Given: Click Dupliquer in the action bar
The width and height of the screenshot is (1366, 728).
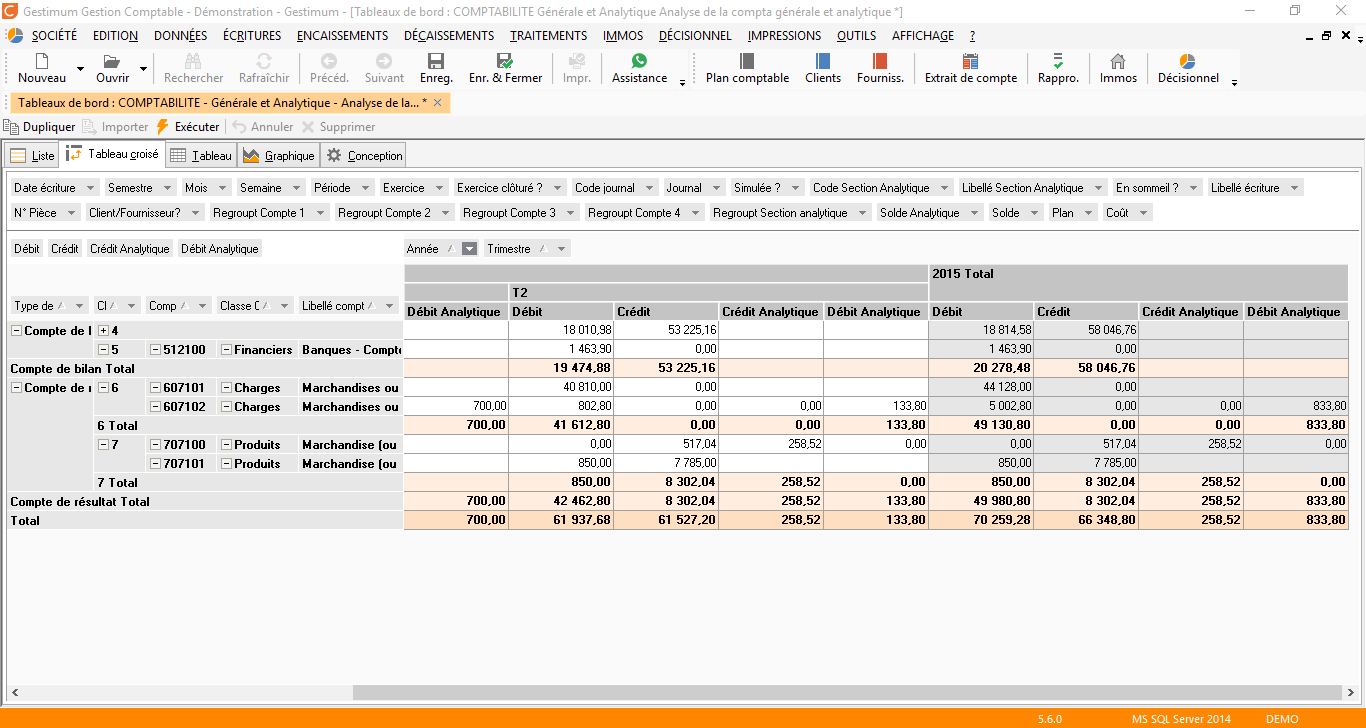Looking at the screenshot, I should click(x=39, y=127).
